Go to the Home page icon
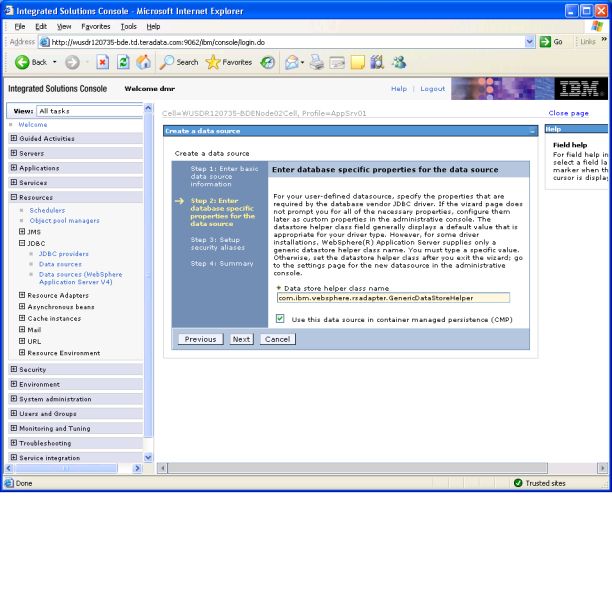Viewport: 612px width, 608px height. click(x=143, y=62)
